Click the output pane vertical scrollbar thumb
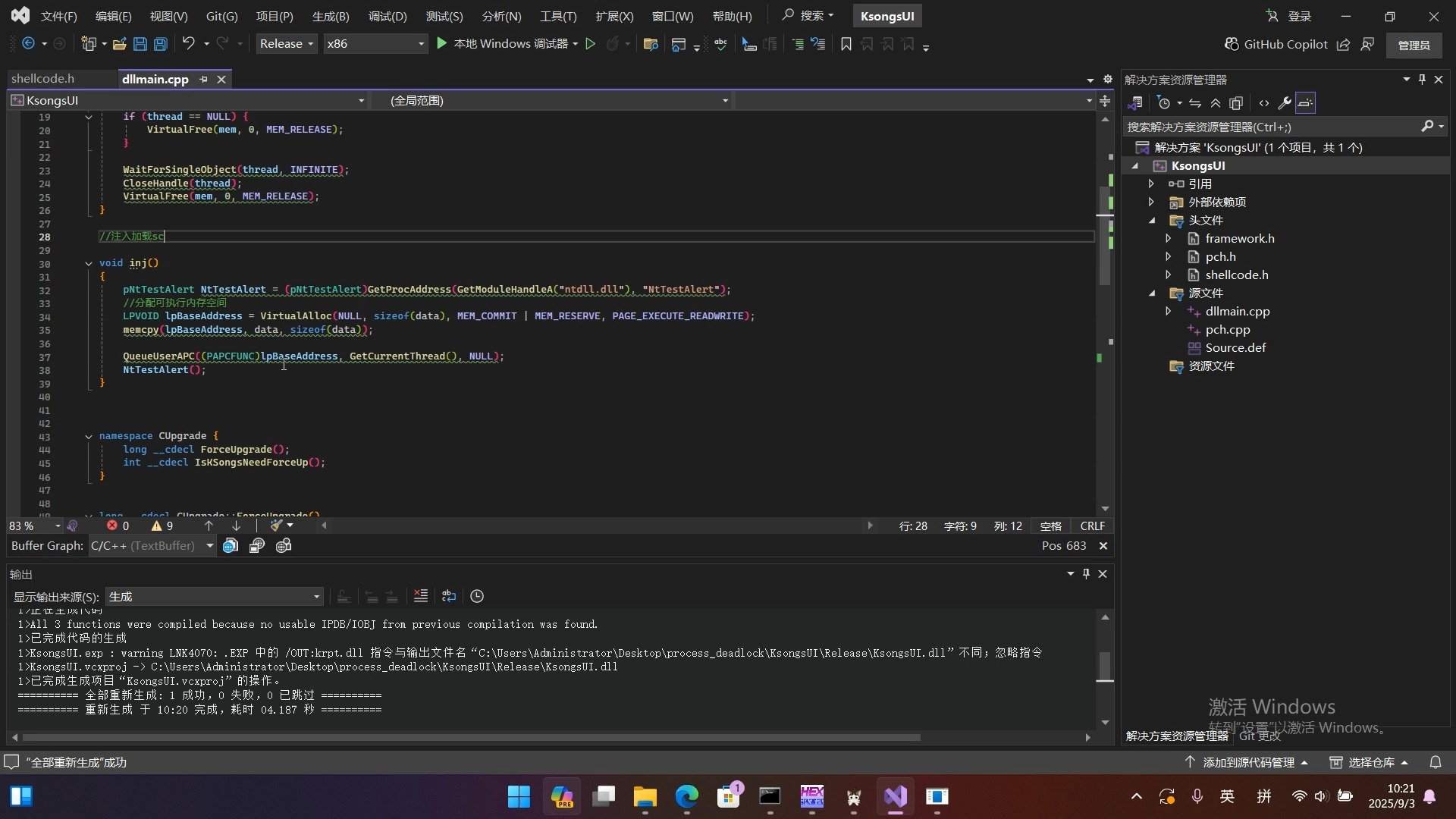1456x819 pixels. point(1105,667)
